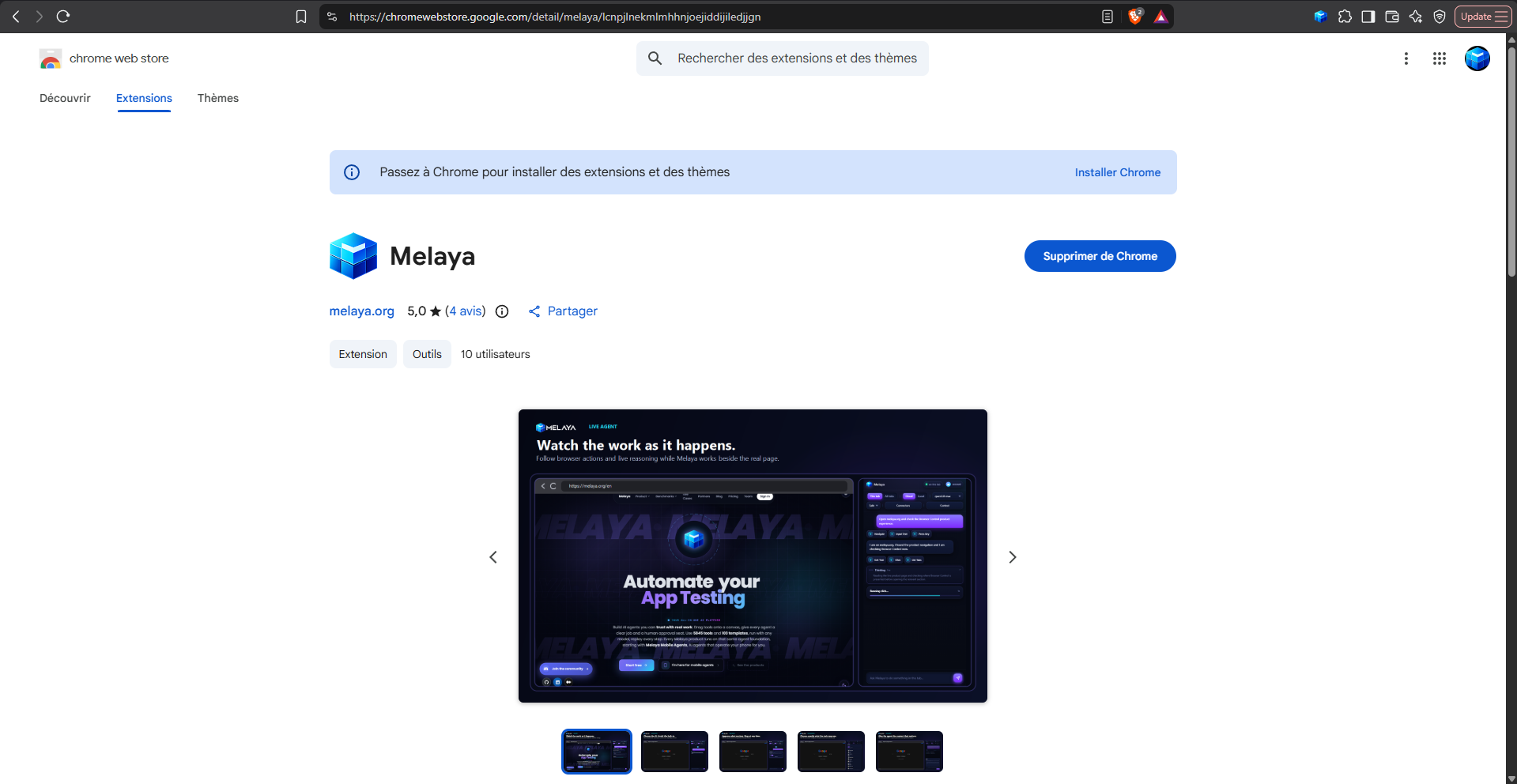Open the account profile avatar
1517x784 pixels.
point(1477,58)
